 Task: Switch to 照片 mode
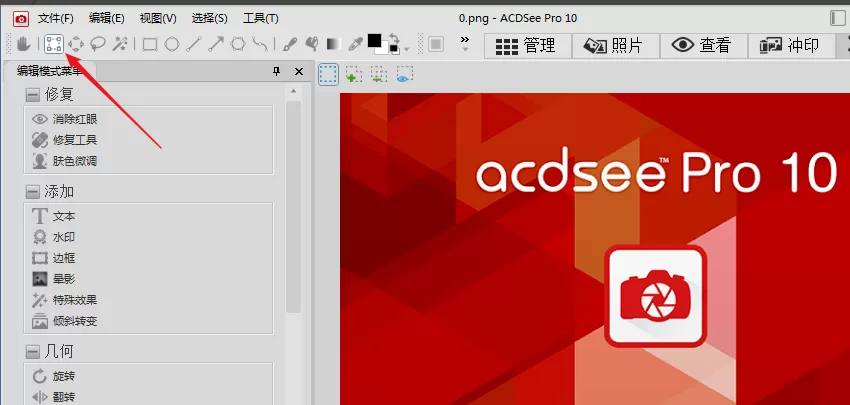tap(616, 46)
